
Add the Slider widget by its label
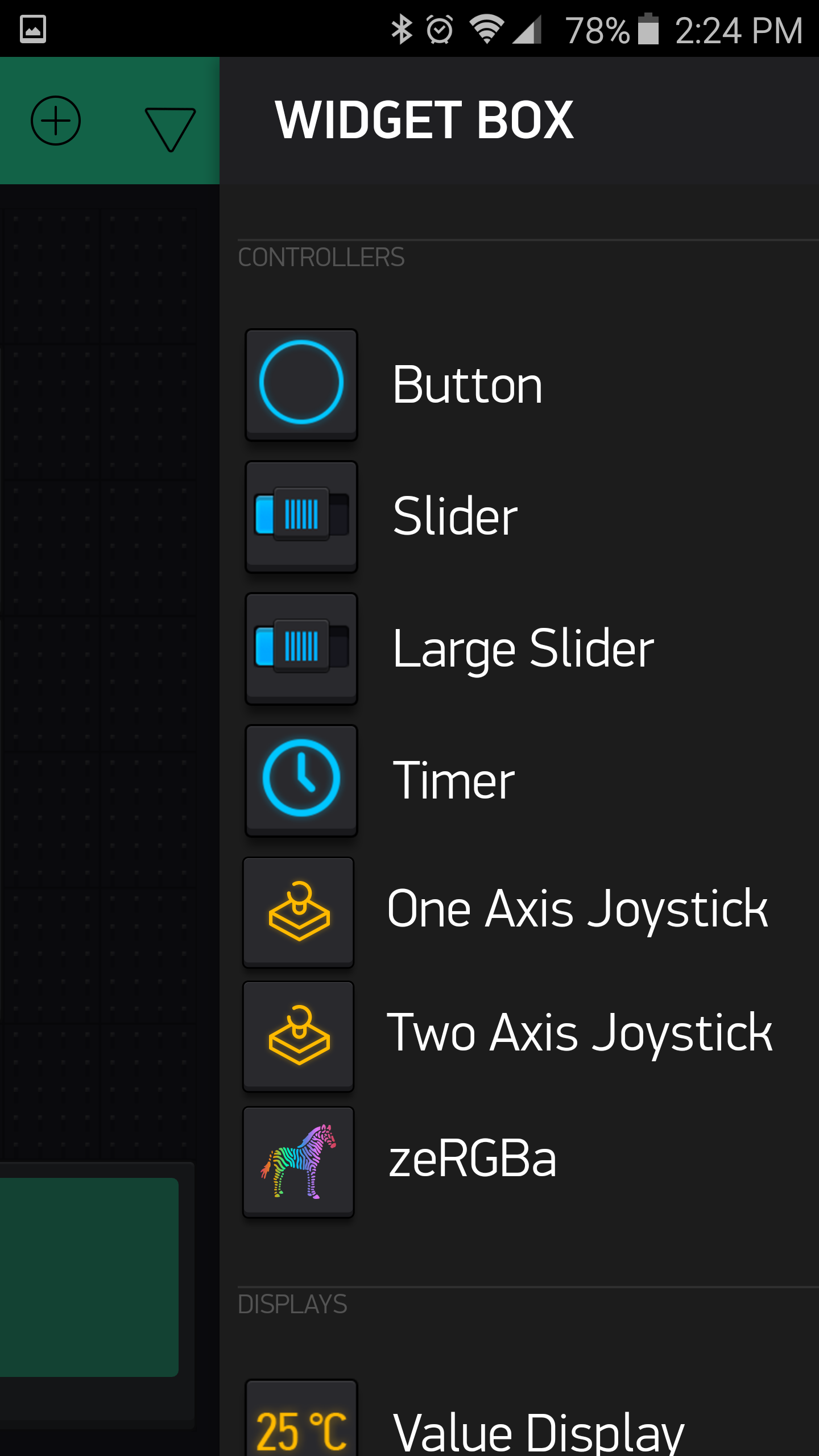pyautogui.click(x=455, y=516)
